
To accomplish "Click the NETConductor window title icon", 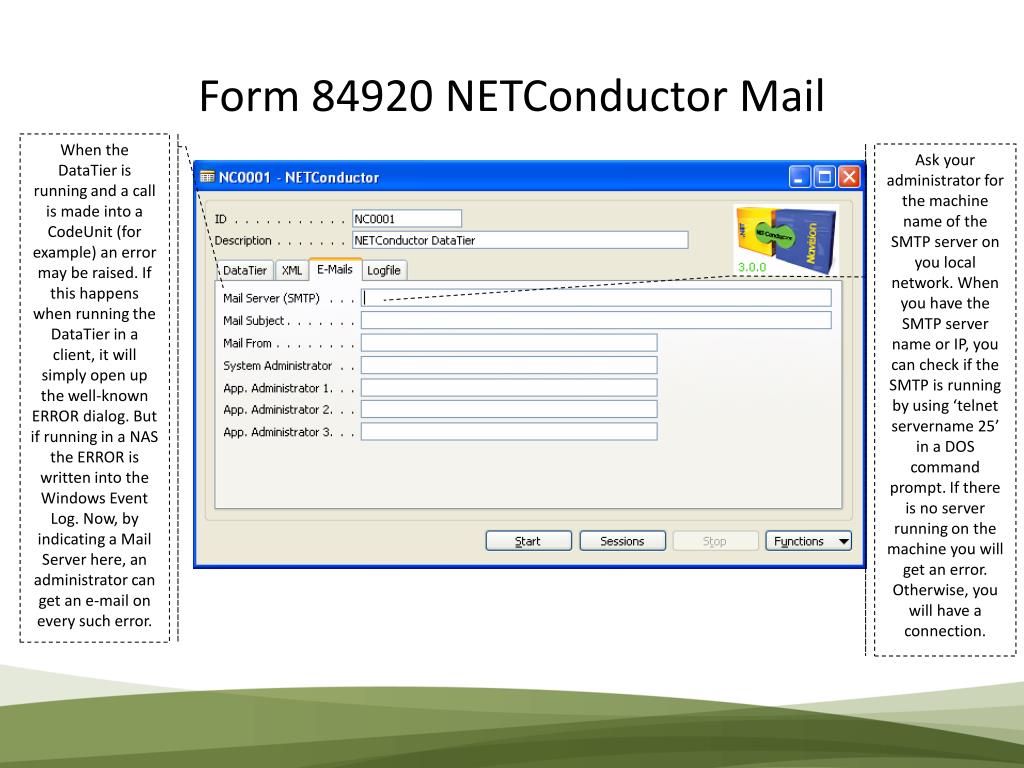I will [x=207, y=177].
